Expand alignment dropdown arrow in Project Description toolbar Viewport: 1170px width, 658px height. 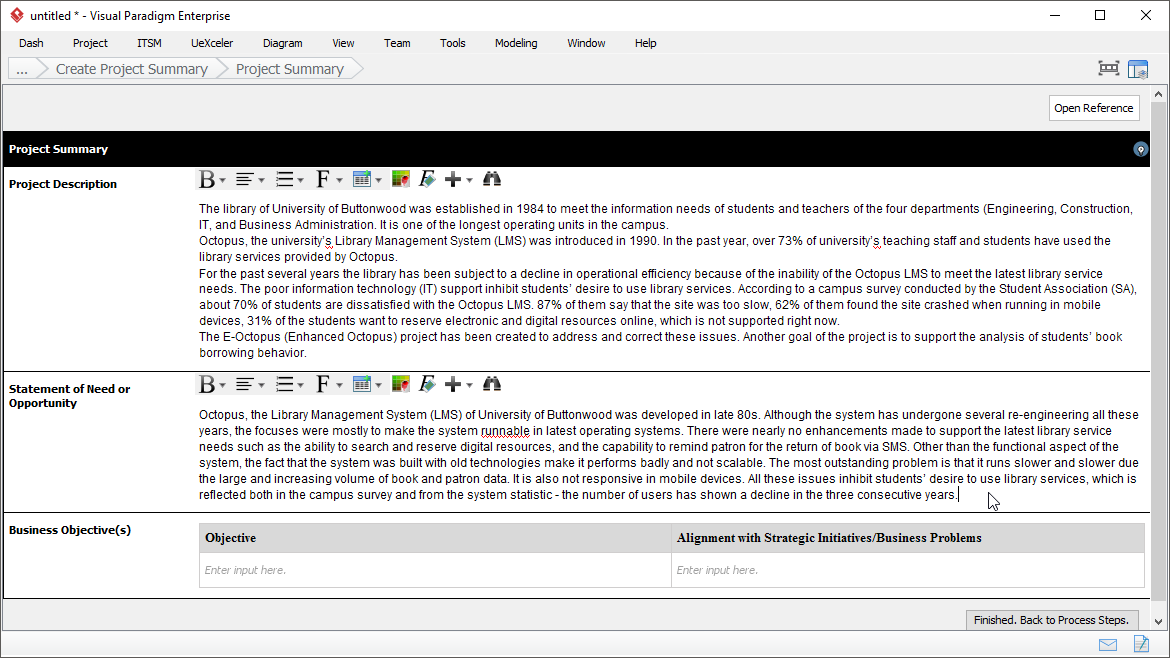click(x=261, y=181)
